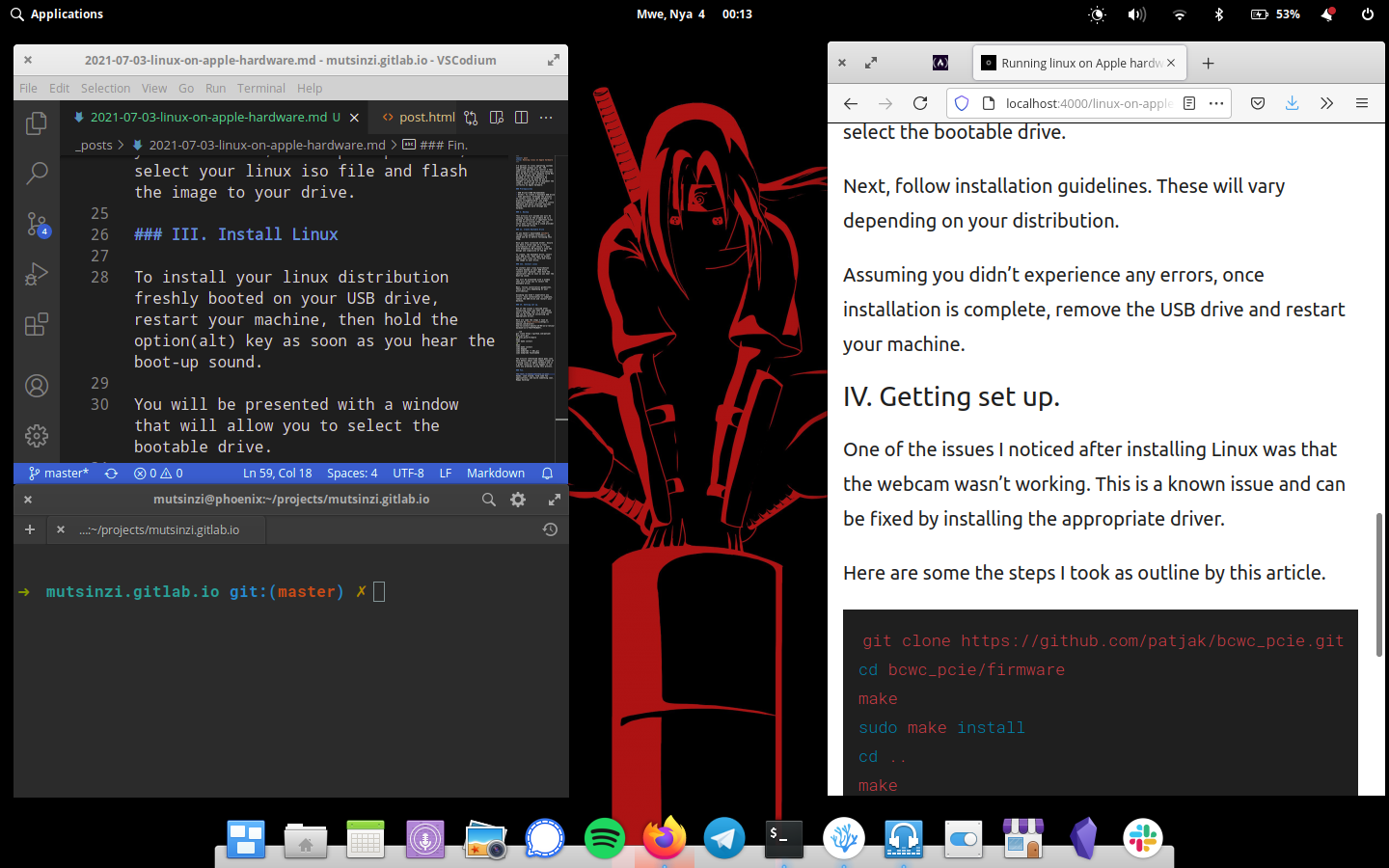Open the sound volume indicator
Viewport: 1389px width, 868px height.
(x=1137, y=14)
